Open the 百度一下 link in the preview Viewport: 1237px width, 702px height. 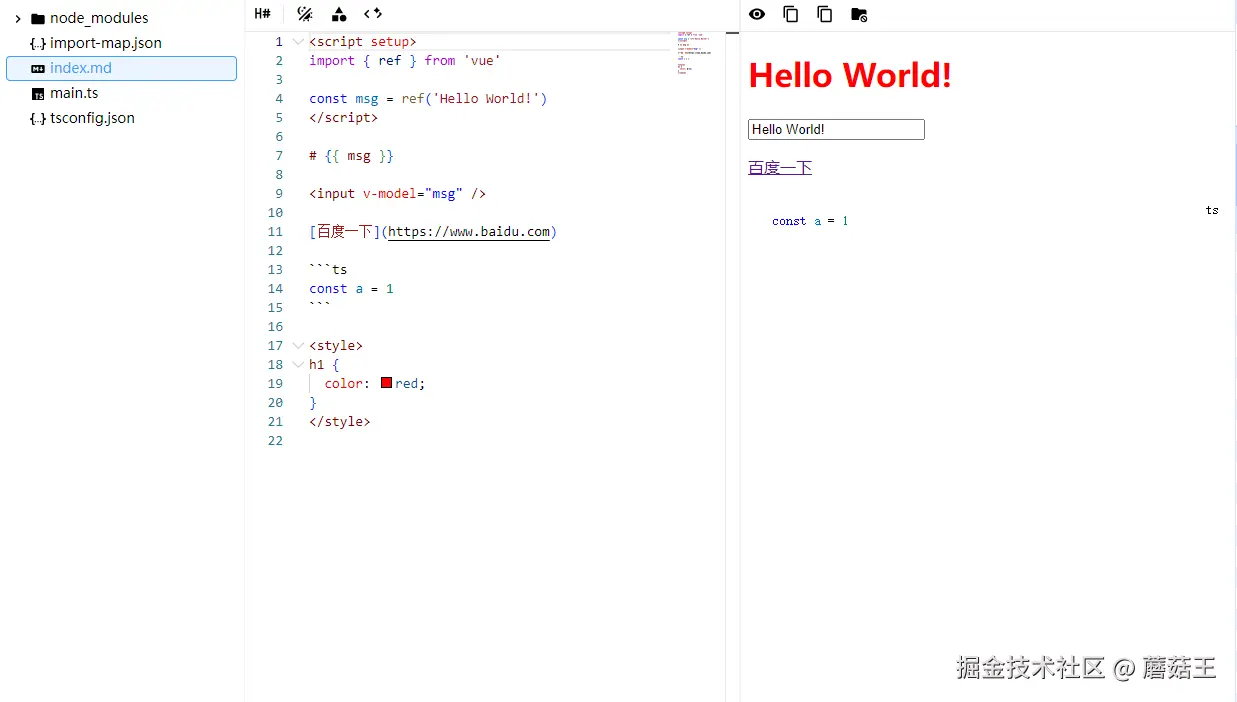tap(779, 167)
